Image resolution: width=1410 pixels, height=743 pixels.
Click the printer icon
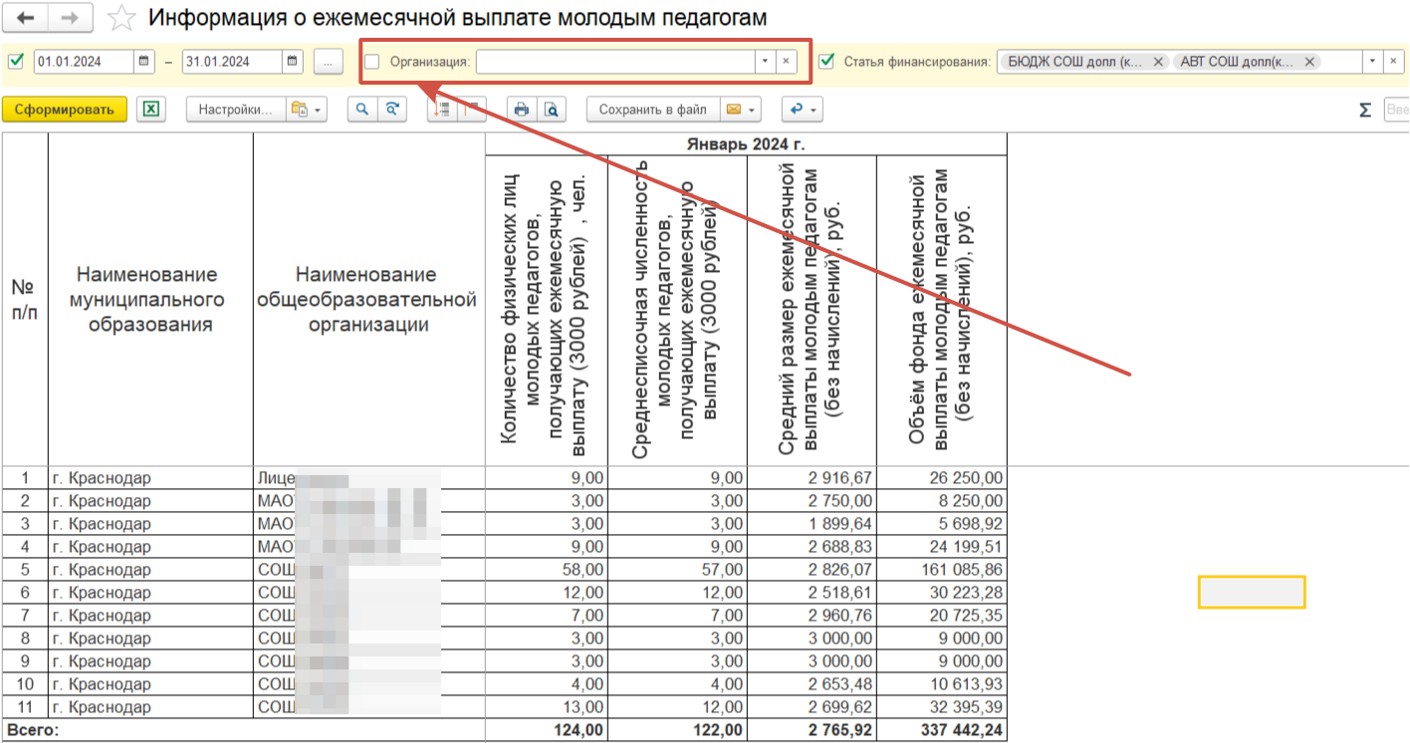(521, 110)
